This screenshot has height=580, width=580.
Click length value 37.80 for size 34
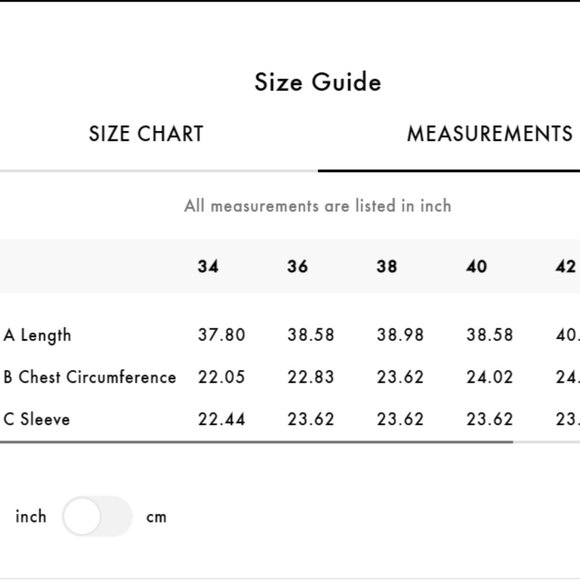point(222,335)
